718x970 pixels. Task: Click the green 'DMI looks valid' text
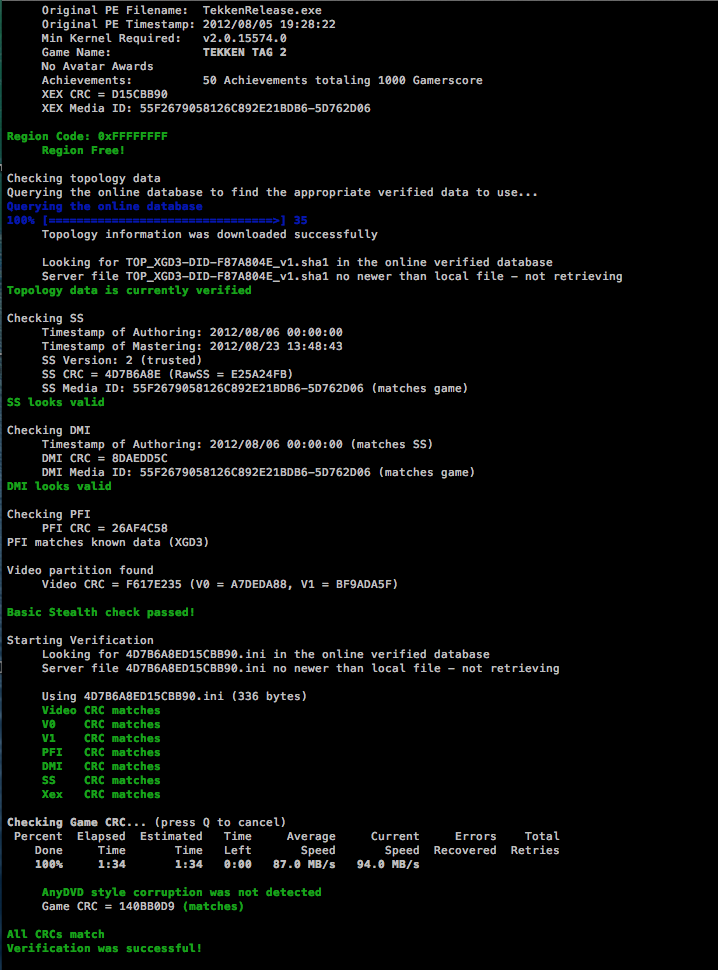(59, 486)
